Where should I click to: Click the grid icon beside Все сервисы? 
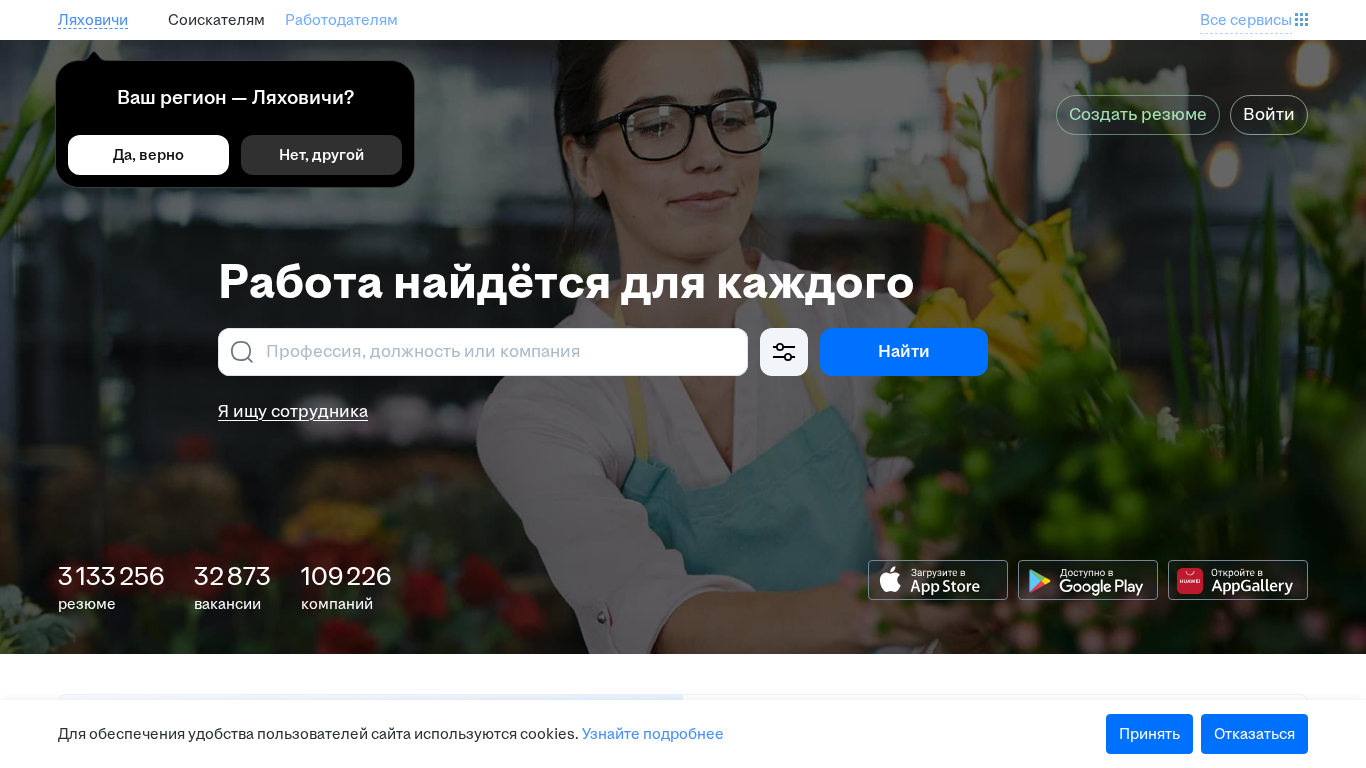pyautogui.click(x=1301, y=20)
